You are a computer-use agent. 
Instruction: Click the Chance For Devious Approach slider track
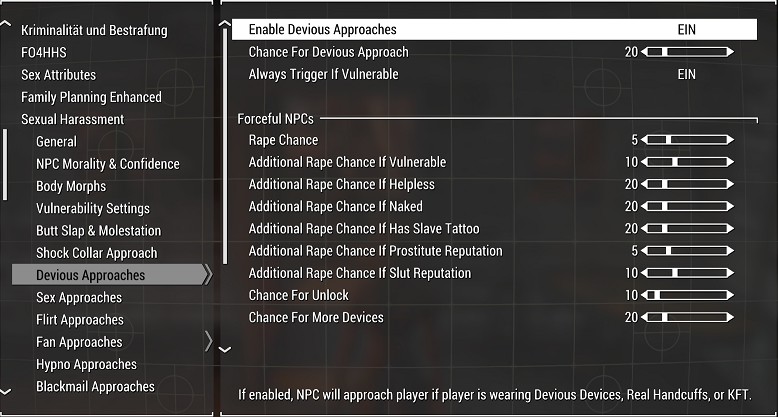pyautogui.click(x=687, y=52)
